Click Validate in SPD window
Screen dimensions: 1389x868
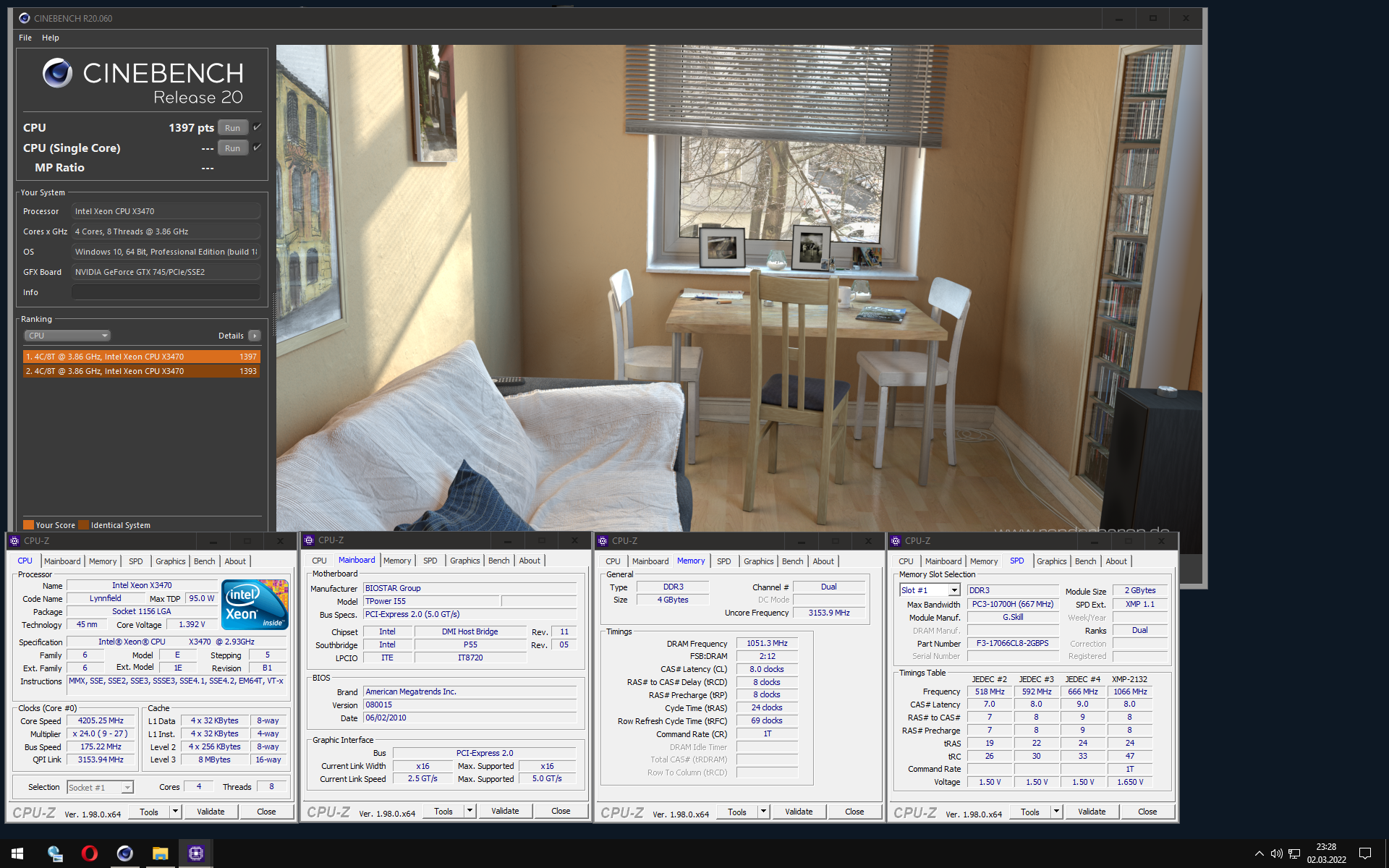[1092, 812]
